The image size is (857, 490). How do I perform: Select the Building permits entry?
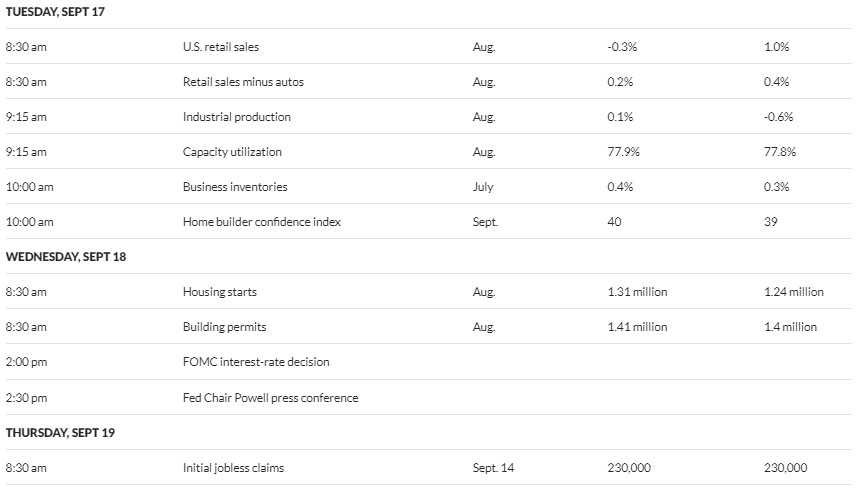point(224,327)
